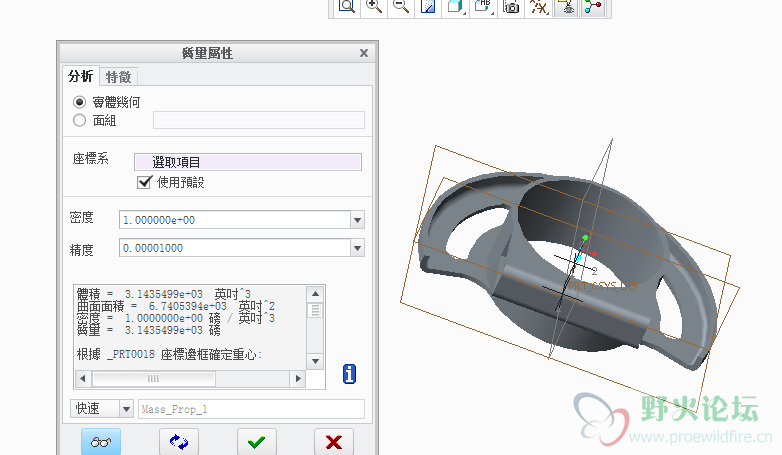782x455 pixels.
Task: Toggle the annotation display eye icon
Action: point(566,7)
